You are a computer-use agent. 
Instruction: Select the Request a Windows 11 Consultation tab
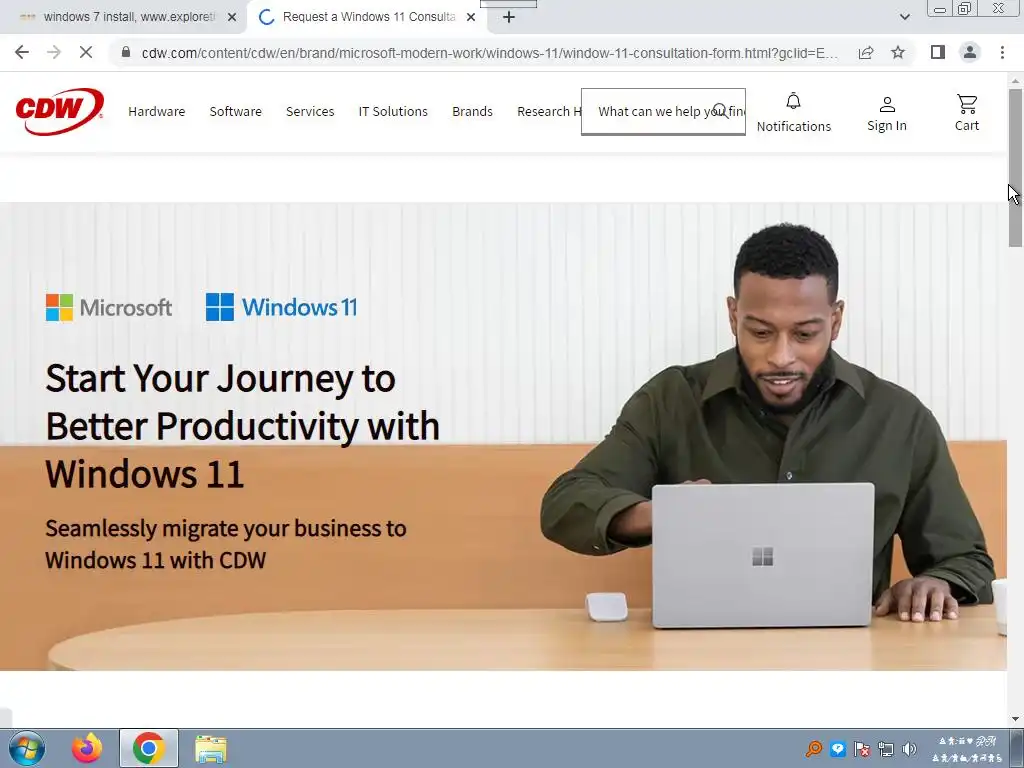(367, 17)
